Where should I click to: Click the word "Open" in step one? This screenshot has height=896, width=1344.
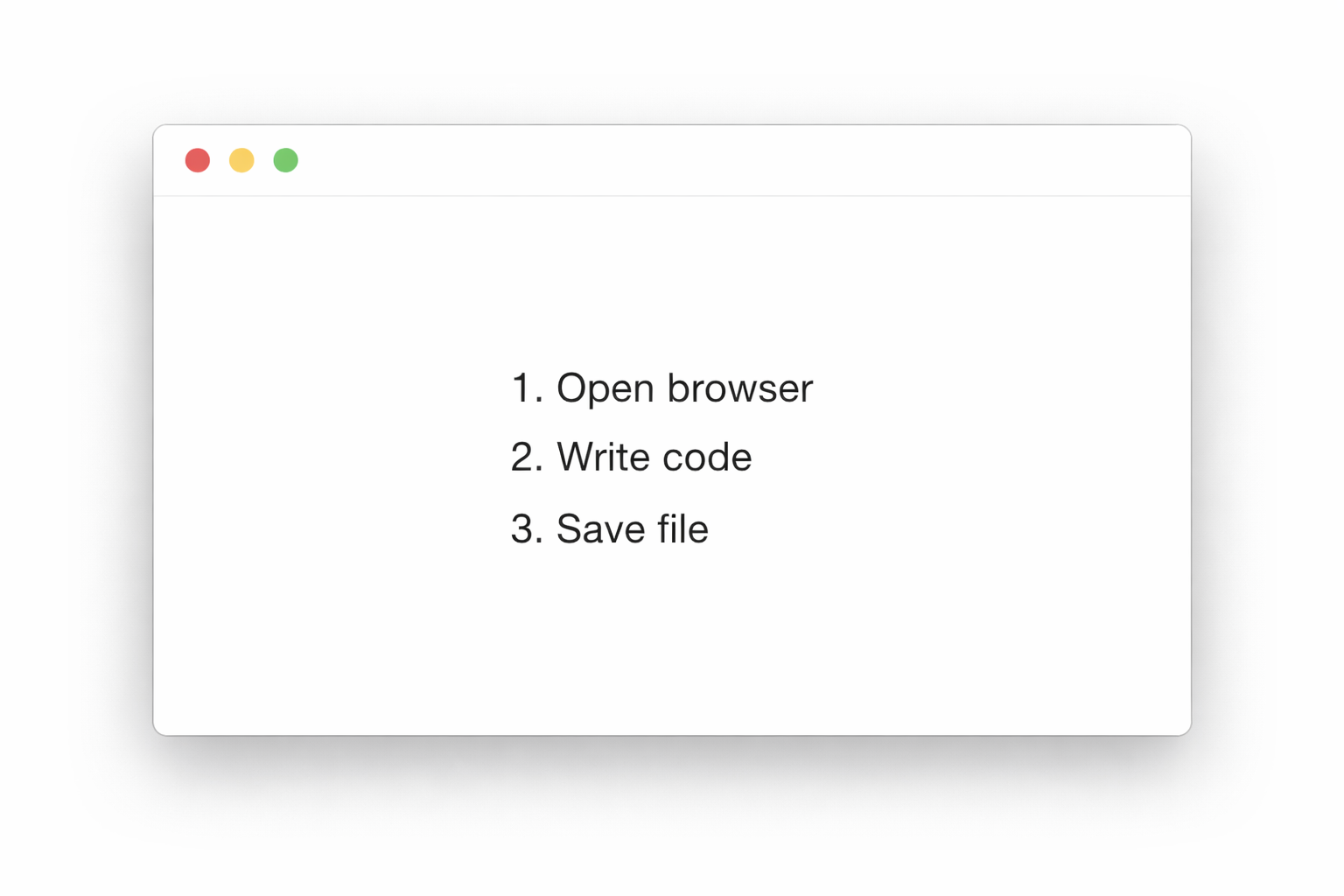pos(605,388)
